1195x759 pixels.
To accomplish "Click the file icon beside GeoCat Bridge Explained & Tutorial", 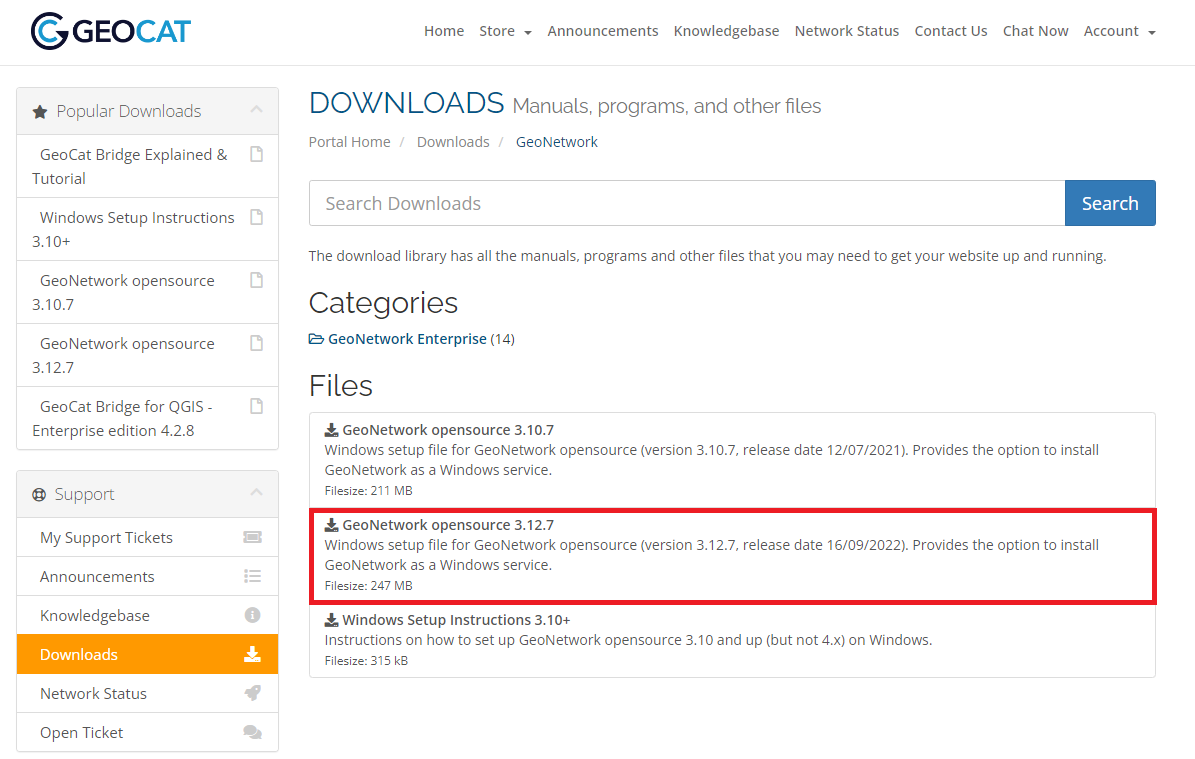I will coord(257,154).
